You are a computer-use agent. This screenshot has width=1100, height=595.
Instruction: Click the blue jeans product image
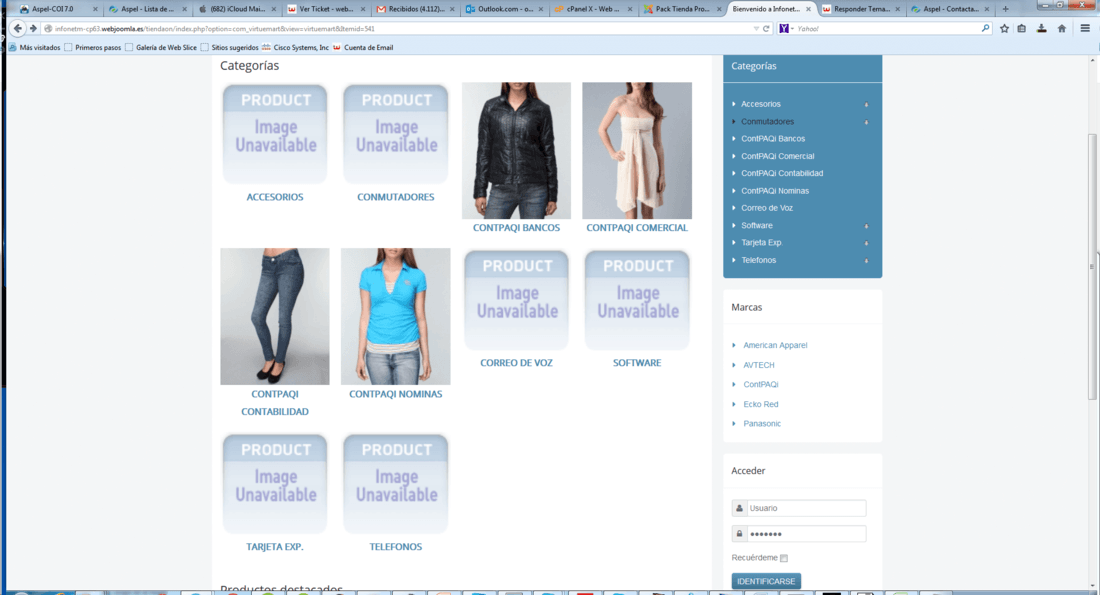point(275,316)
